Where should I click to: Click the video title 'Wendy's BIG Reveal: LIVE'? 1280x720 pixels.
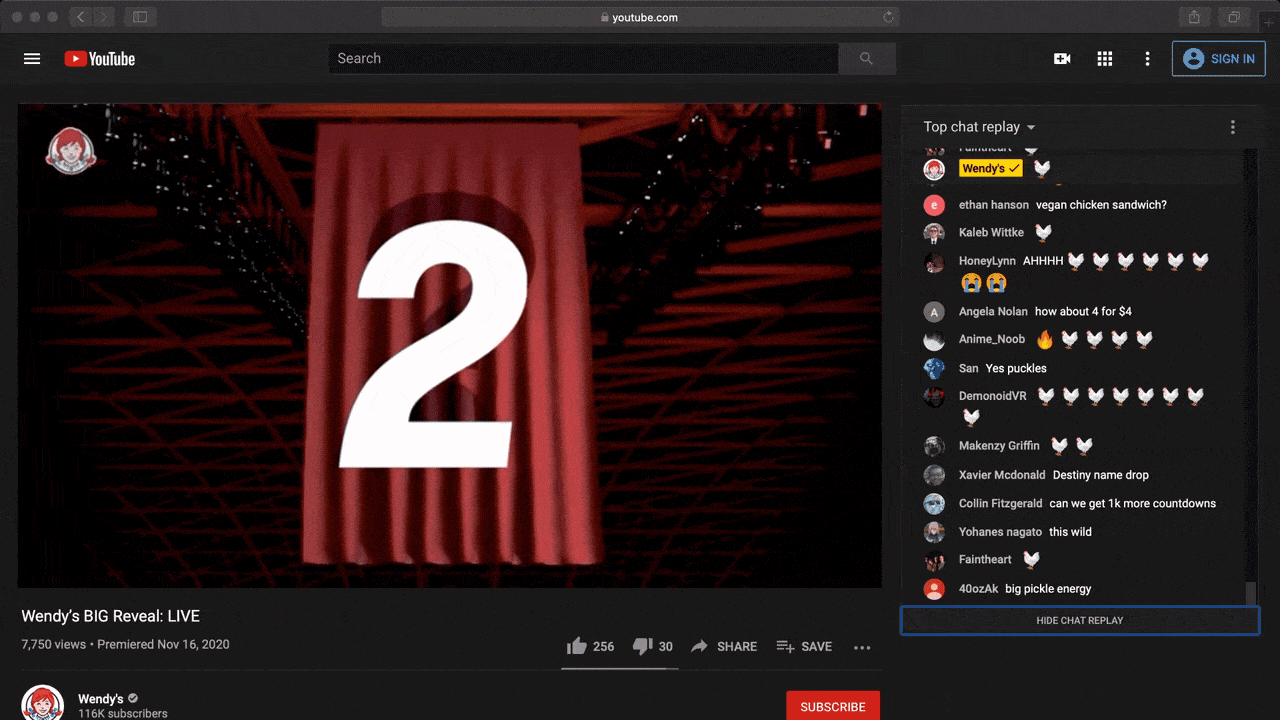[111, 616]
